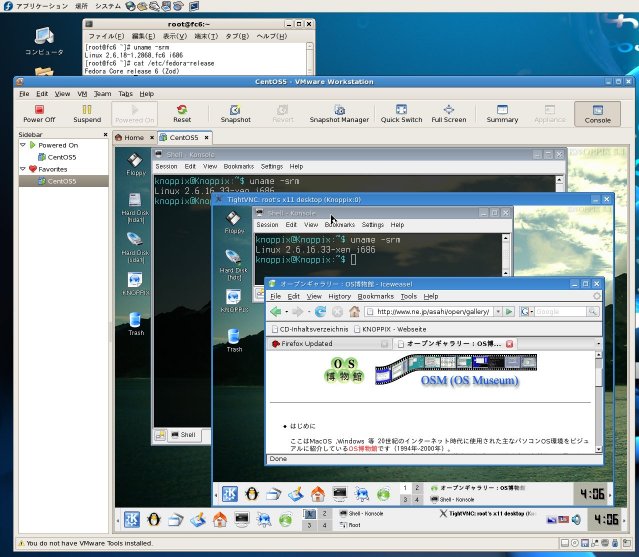Click the Floppy icon on TightVNC desktop
Screen dimensions: 639x557
click(x=234, y=222)
